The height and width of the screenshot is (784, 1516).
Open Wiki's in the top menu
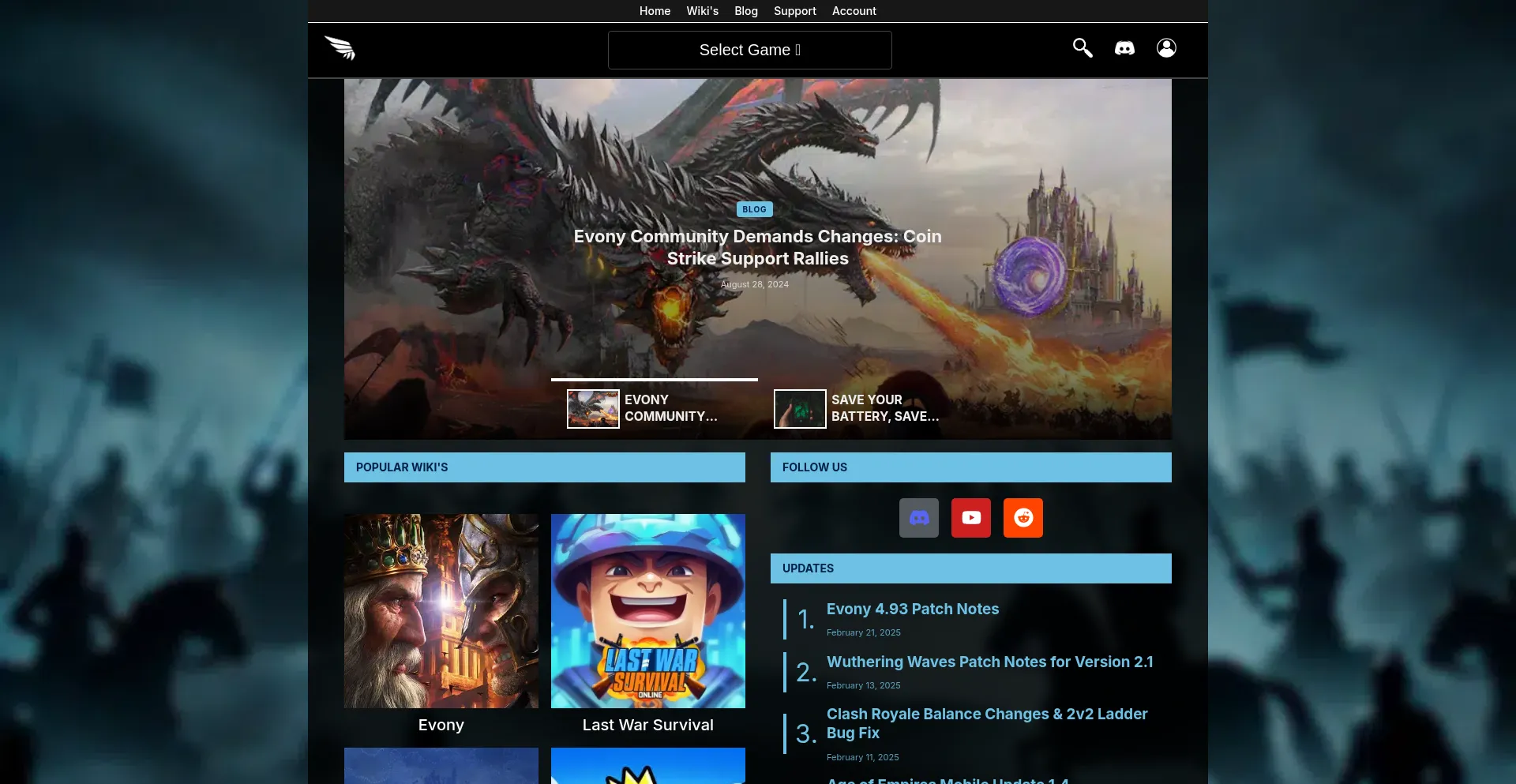pyautogui.click(x=702, y=11)
